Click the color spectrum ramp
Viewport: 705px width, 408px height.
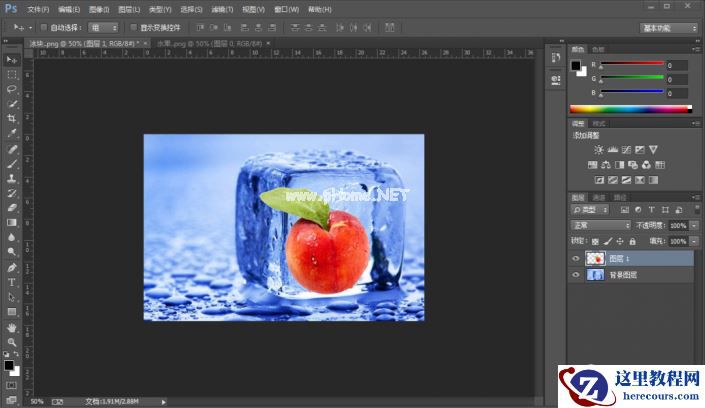(631, 109)
